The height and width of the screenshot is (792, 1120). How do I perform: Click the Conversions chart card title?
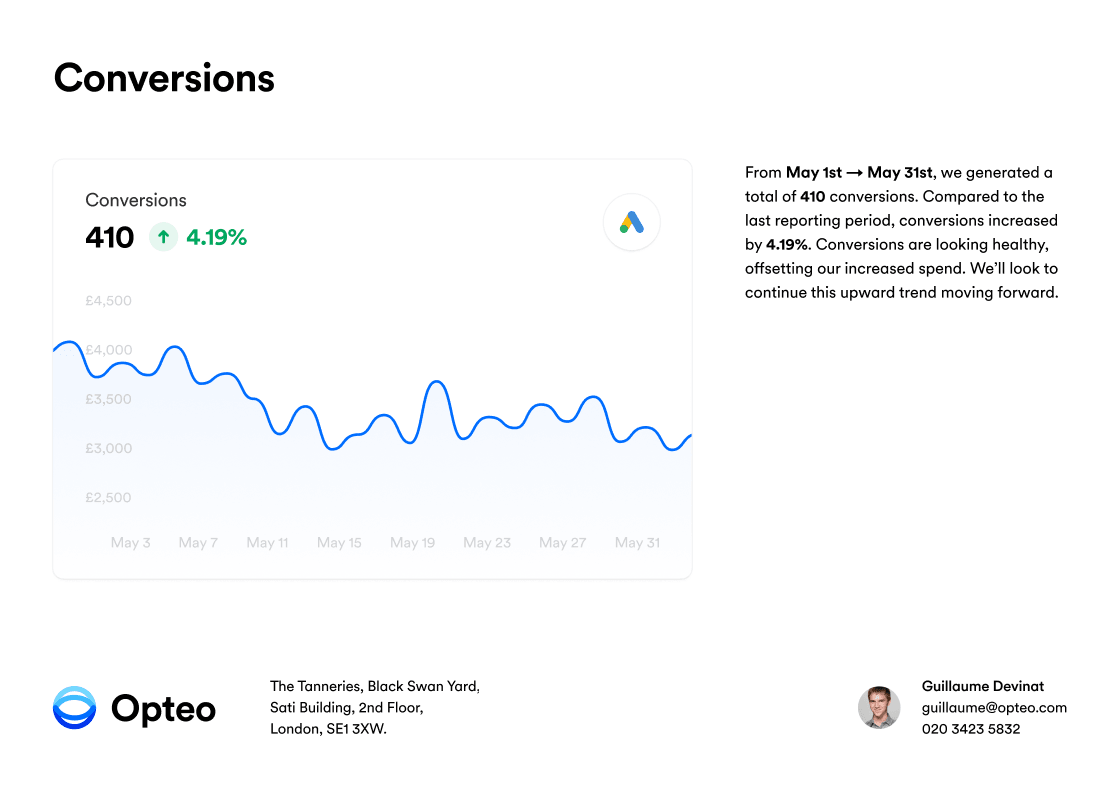tap(136, 200)
